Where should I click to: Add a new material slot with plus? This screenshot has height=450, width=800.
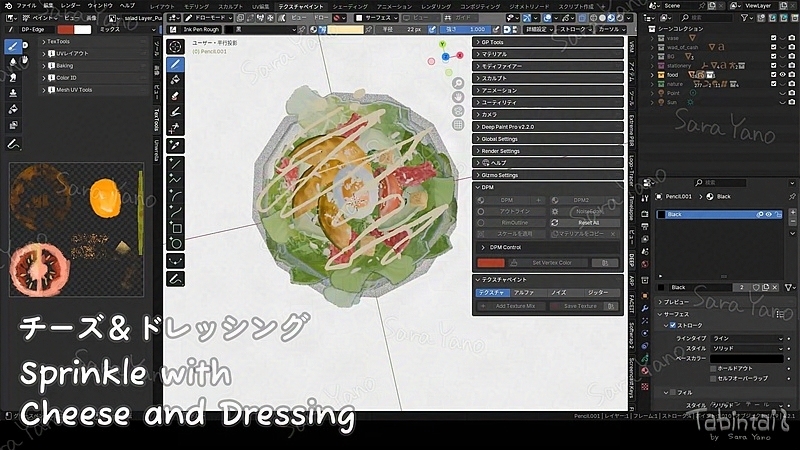point(793,212)
